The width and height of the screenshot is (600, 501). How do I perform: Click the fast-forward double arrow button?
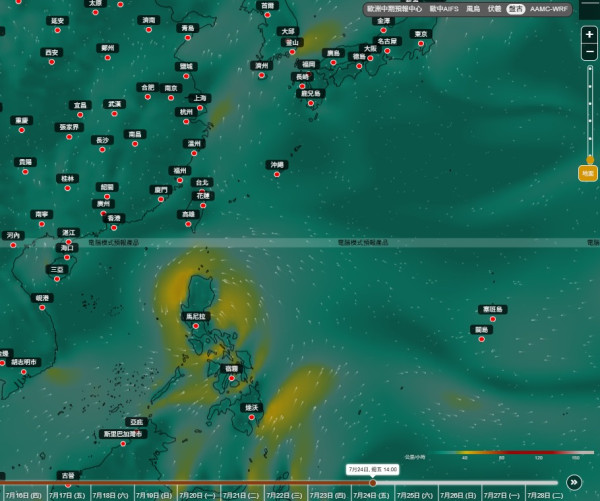(x=574, y=482)
